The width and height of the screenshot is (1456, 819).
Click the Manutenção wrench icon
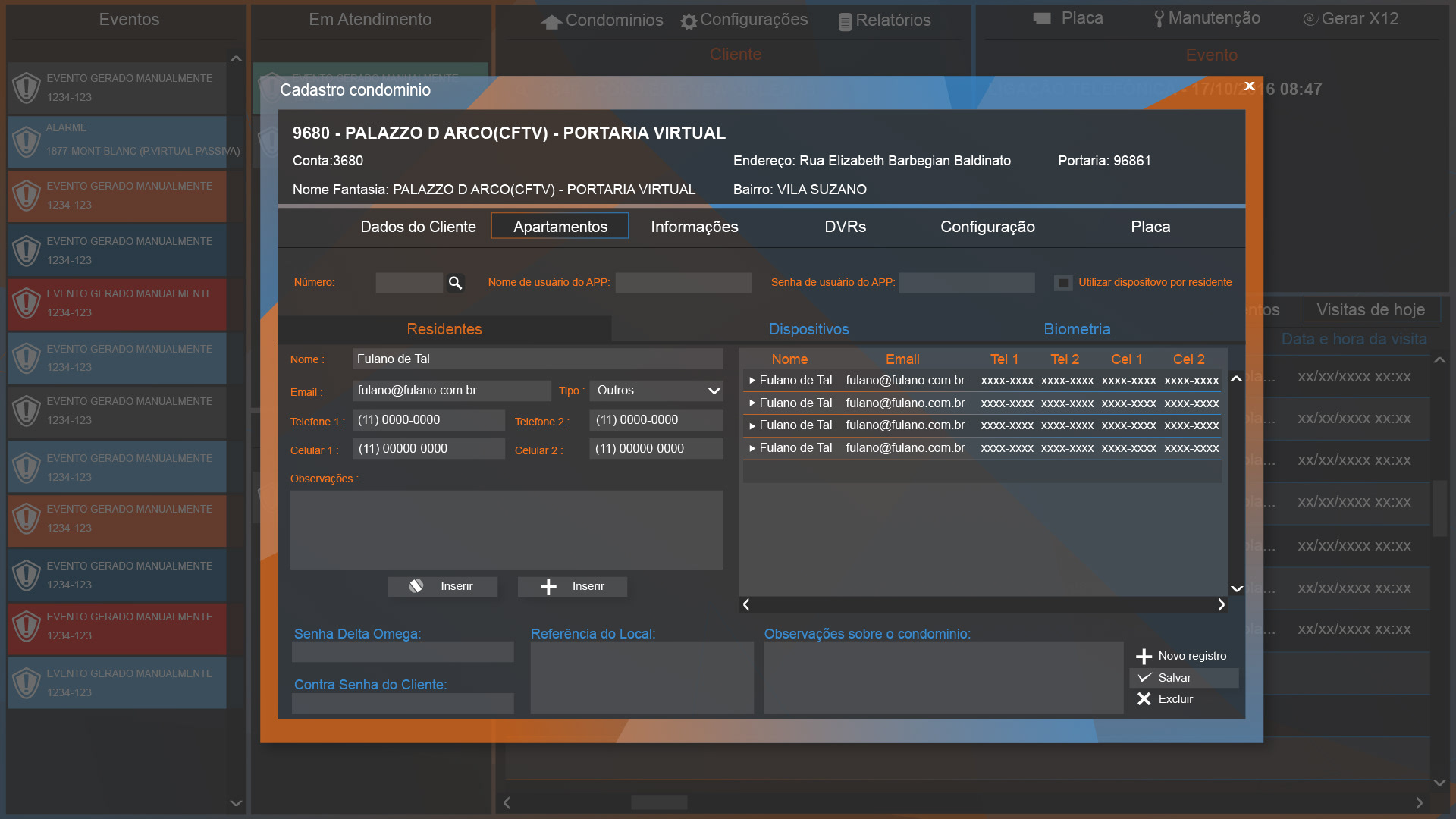pyautogui.click(x=1159, y=19)
